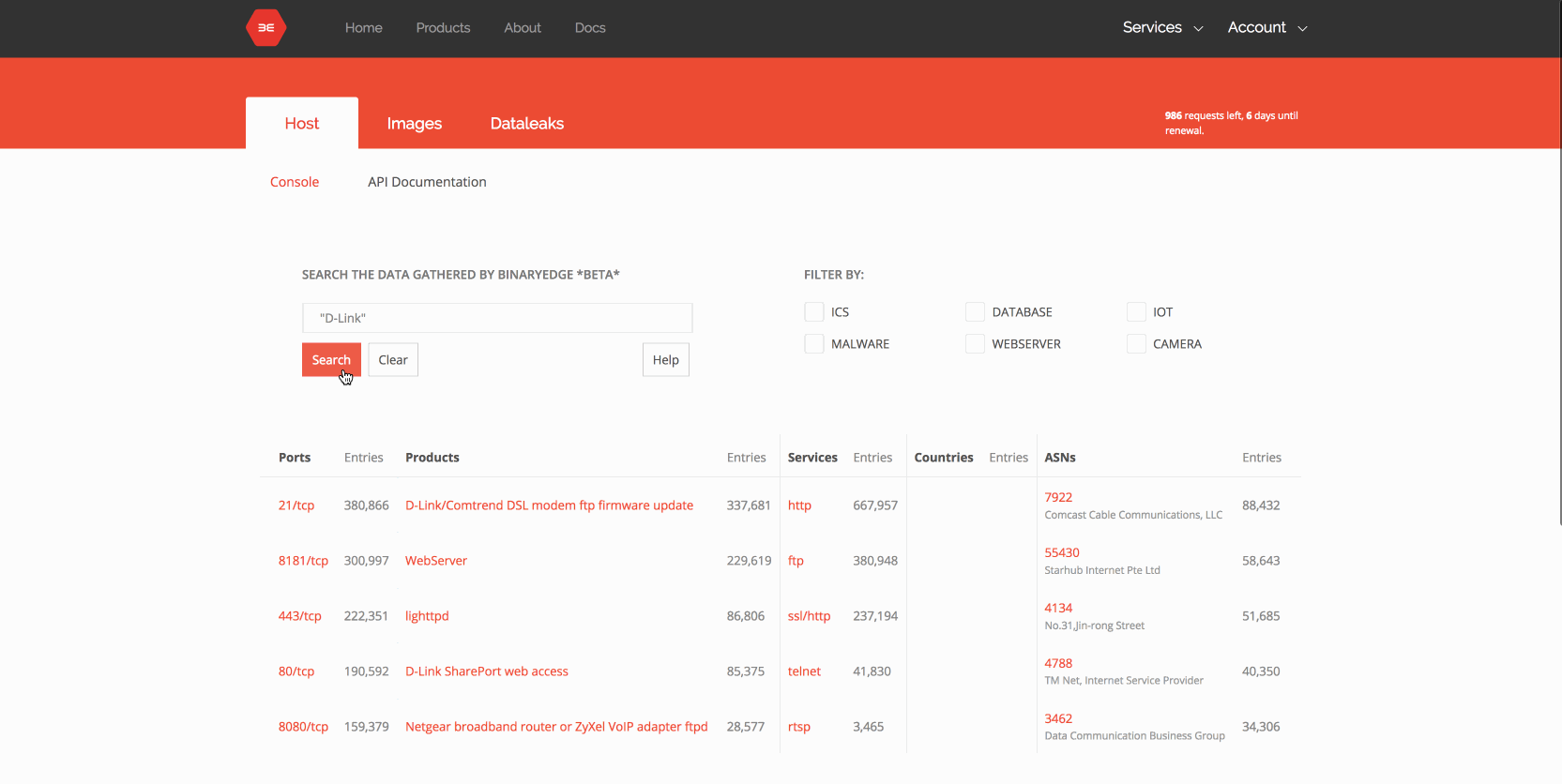Click the Clear button

point(393,360)
